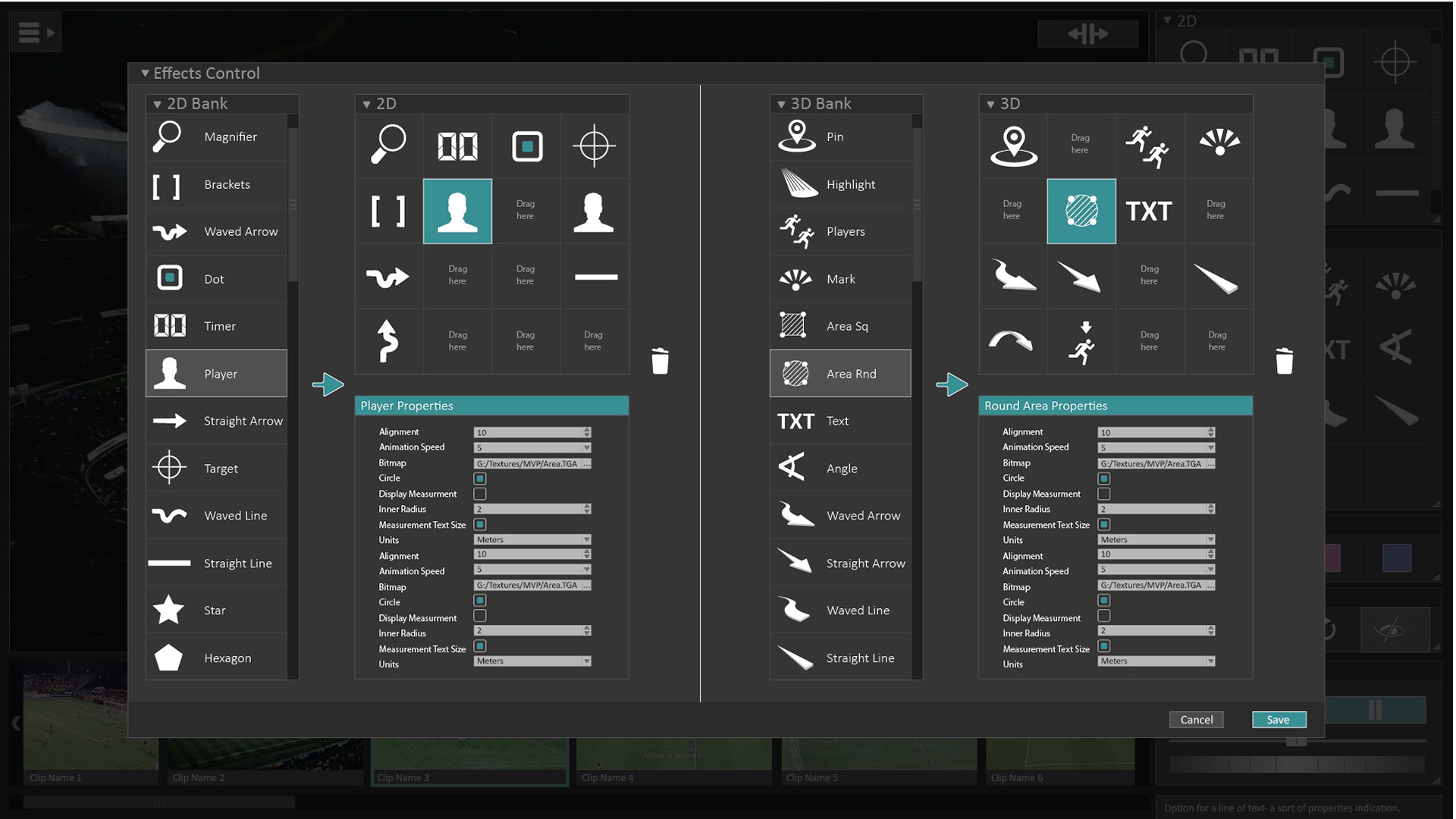Toggle the first Measurement Text Size checkbox in Round Area Properties
Image resolution: width=1456 pixels, height=819 pixels.
1104,525
